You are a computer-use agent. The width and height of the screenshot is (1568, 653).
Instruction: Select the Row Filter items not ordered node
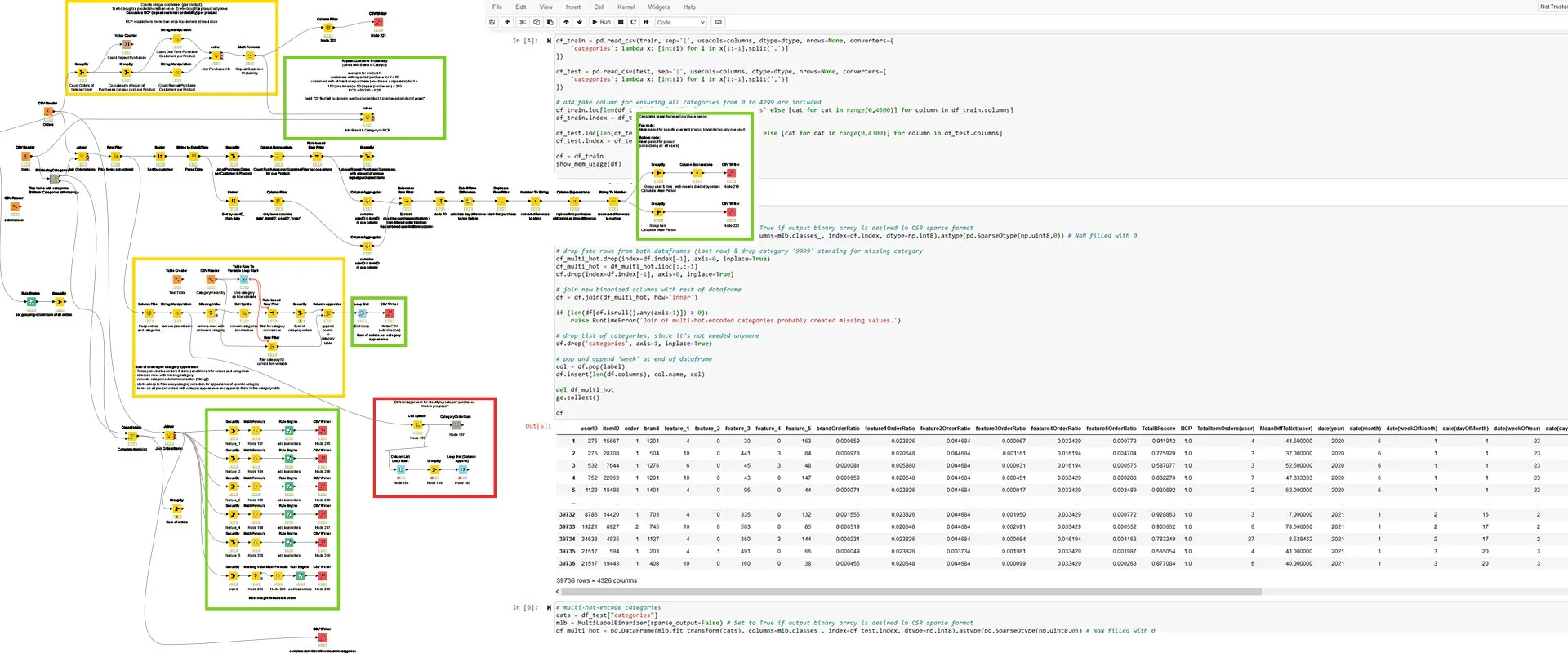[x=115, y=156]
